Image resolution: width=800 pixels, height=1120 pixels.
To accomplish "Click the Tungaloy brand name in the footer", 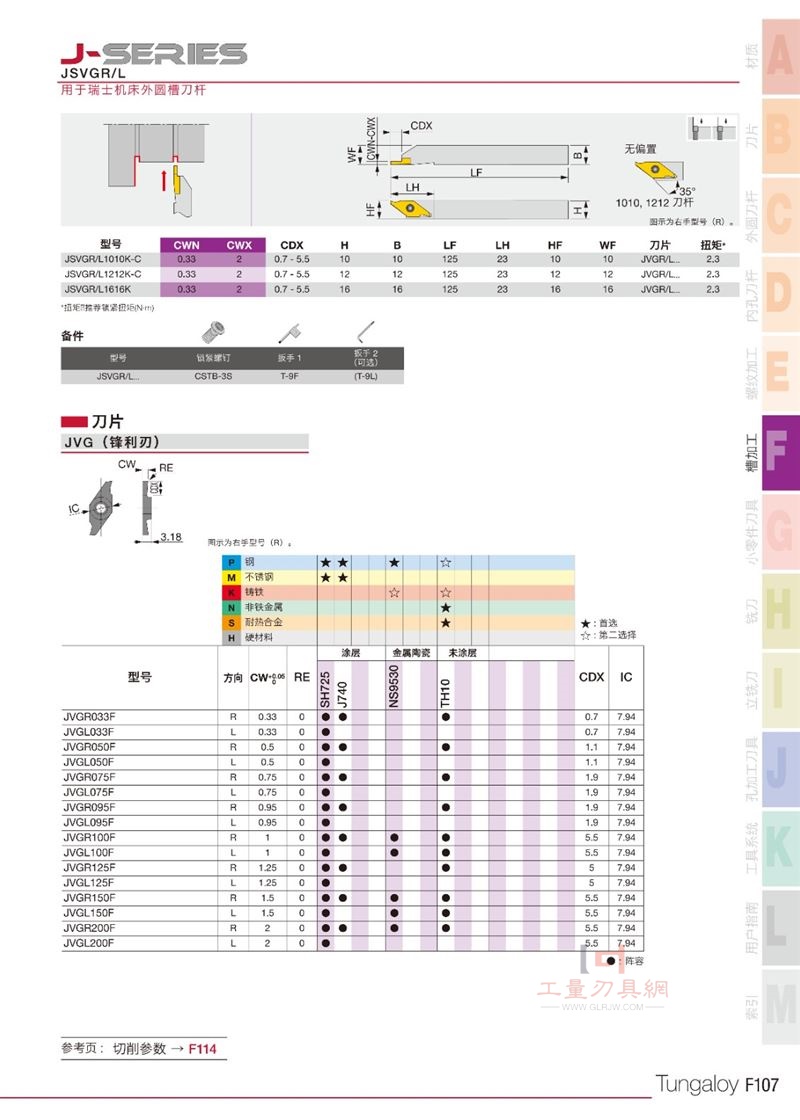I will [x=697, y=1084].
